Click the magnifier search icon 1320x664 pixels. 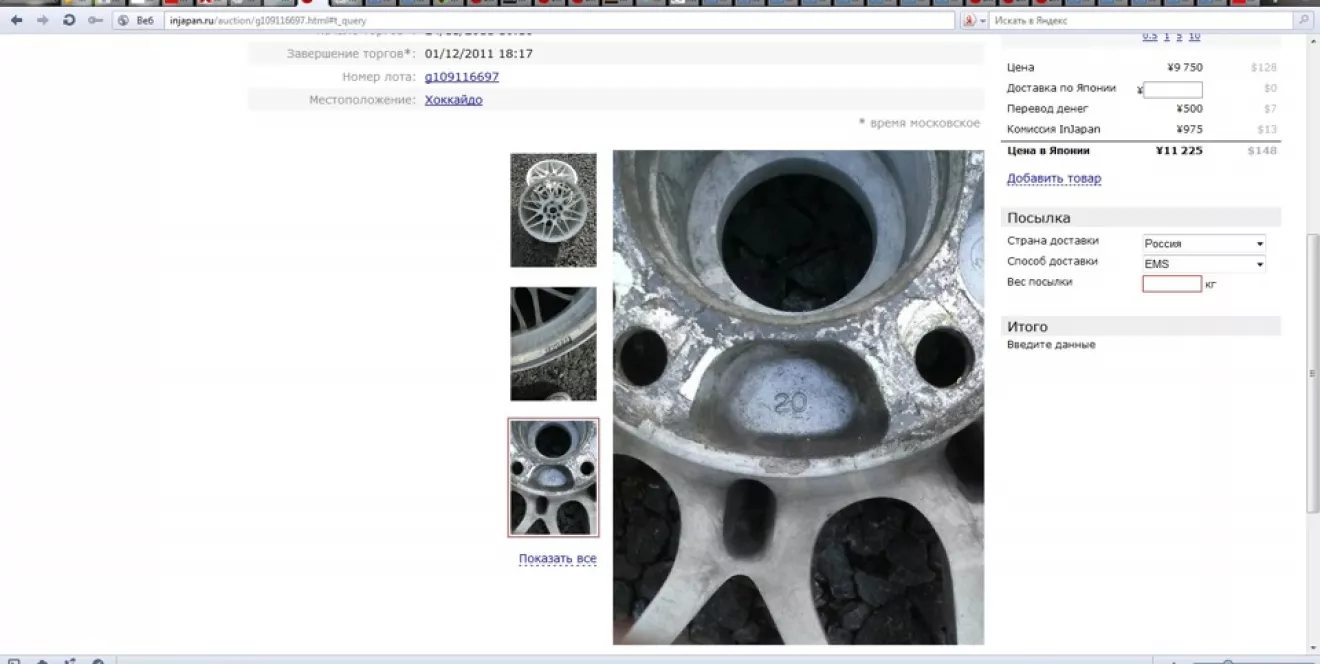[x=1303, y=20]
